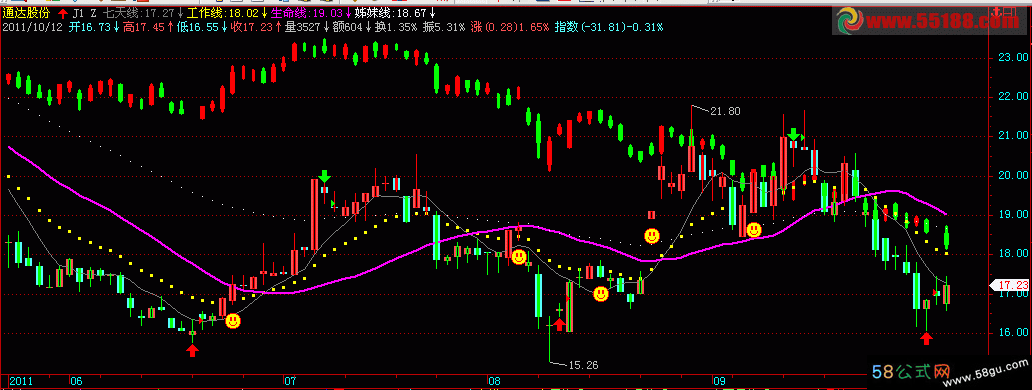Click the 21.80 high price label
1032x390 pixels.
pos(725,111)
